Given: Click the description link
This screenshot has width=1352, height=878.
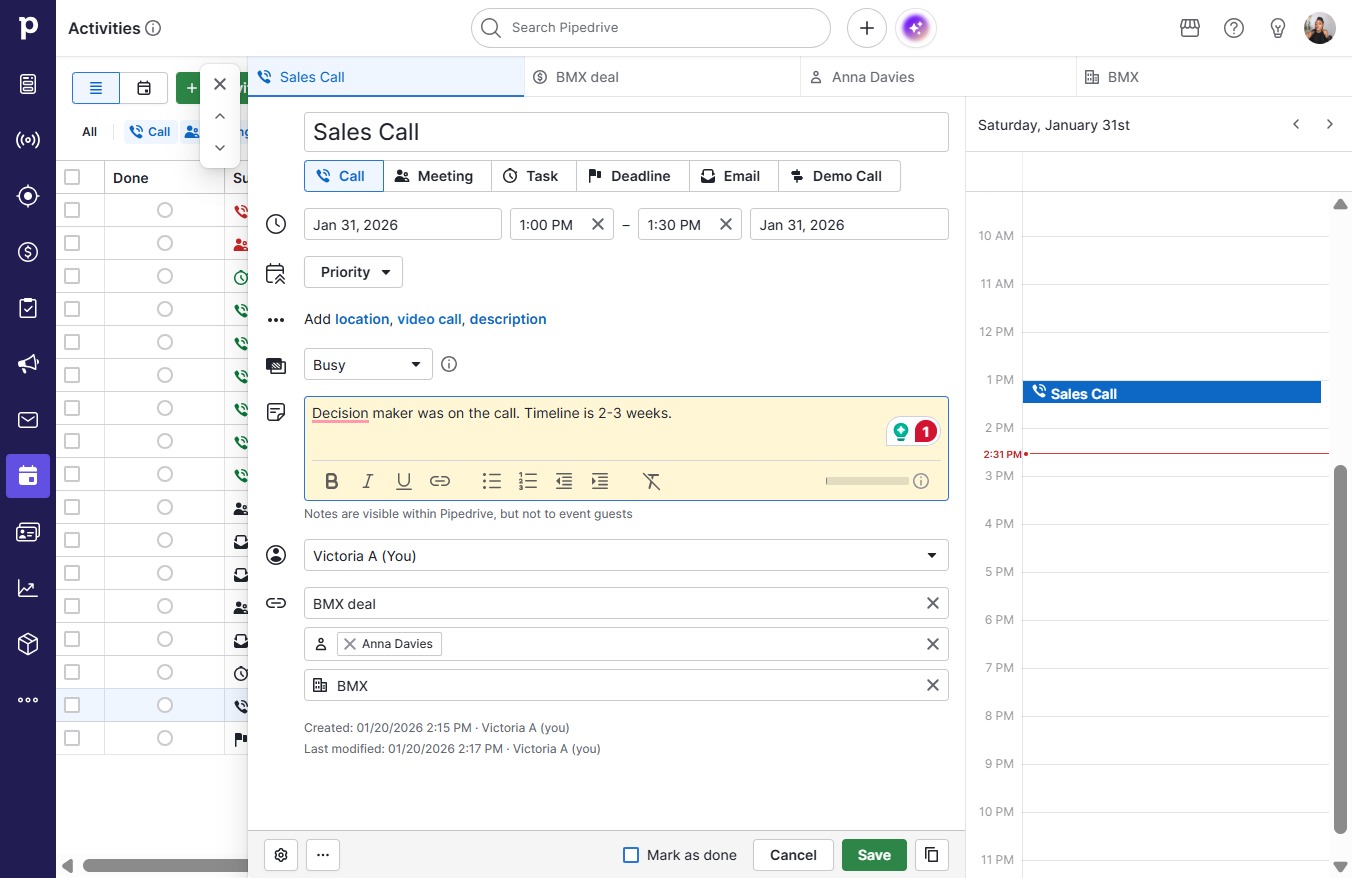Looking at the screenshot, I should pos(508,319).
